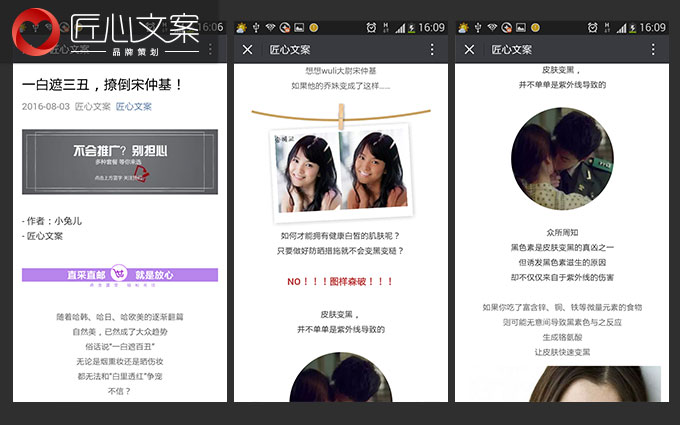Screen dimensions: 680x425
Task: Tap purple 直采直邮 就是放心 banner
Action: pyautogui.click(x=120, y=275)
